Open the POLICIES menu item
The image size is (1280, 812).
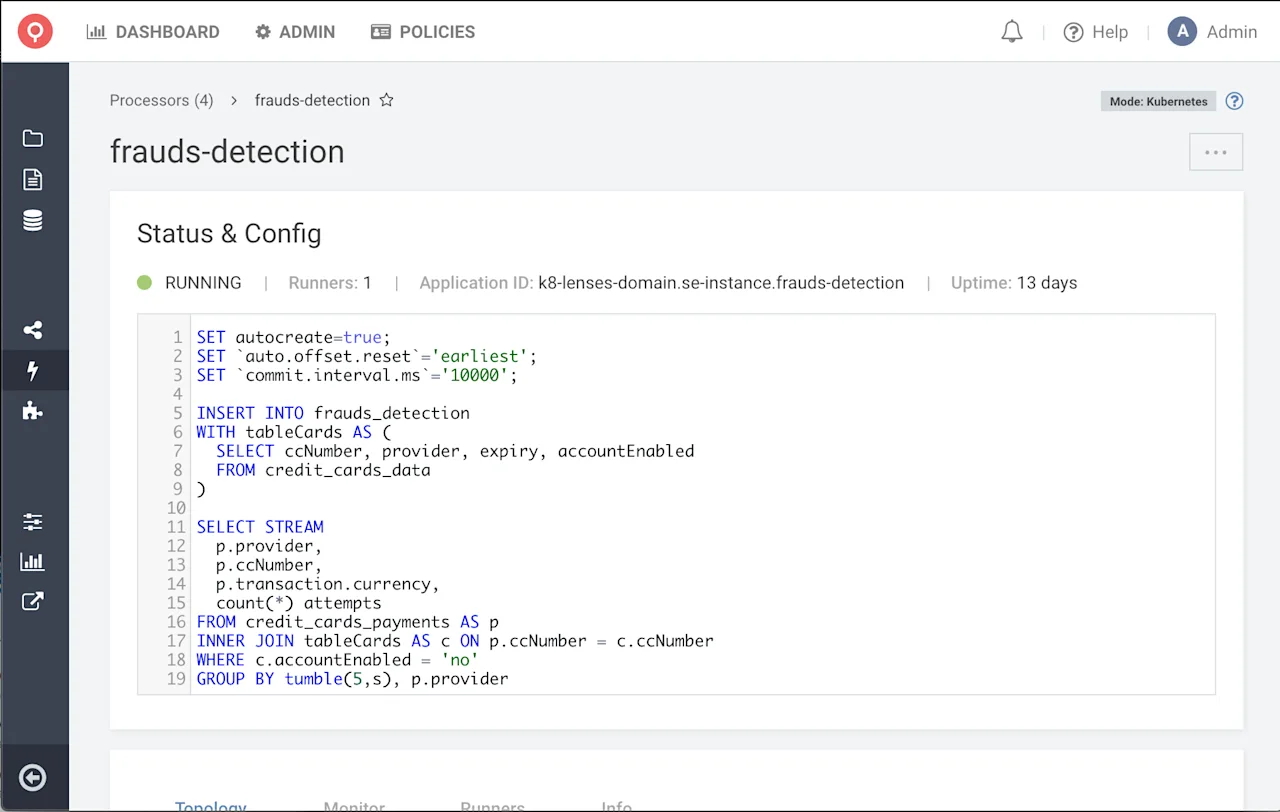pyautogui.click(x=422, y=31)
